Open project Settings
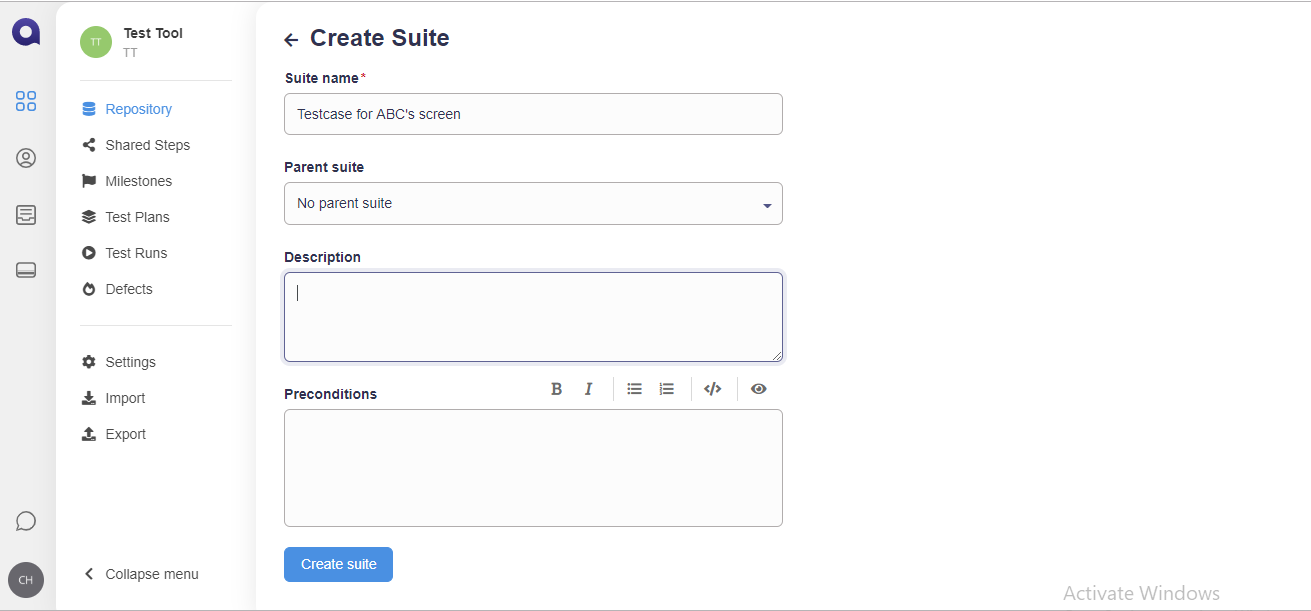The image size is (1311, 611). pos(130,362)
